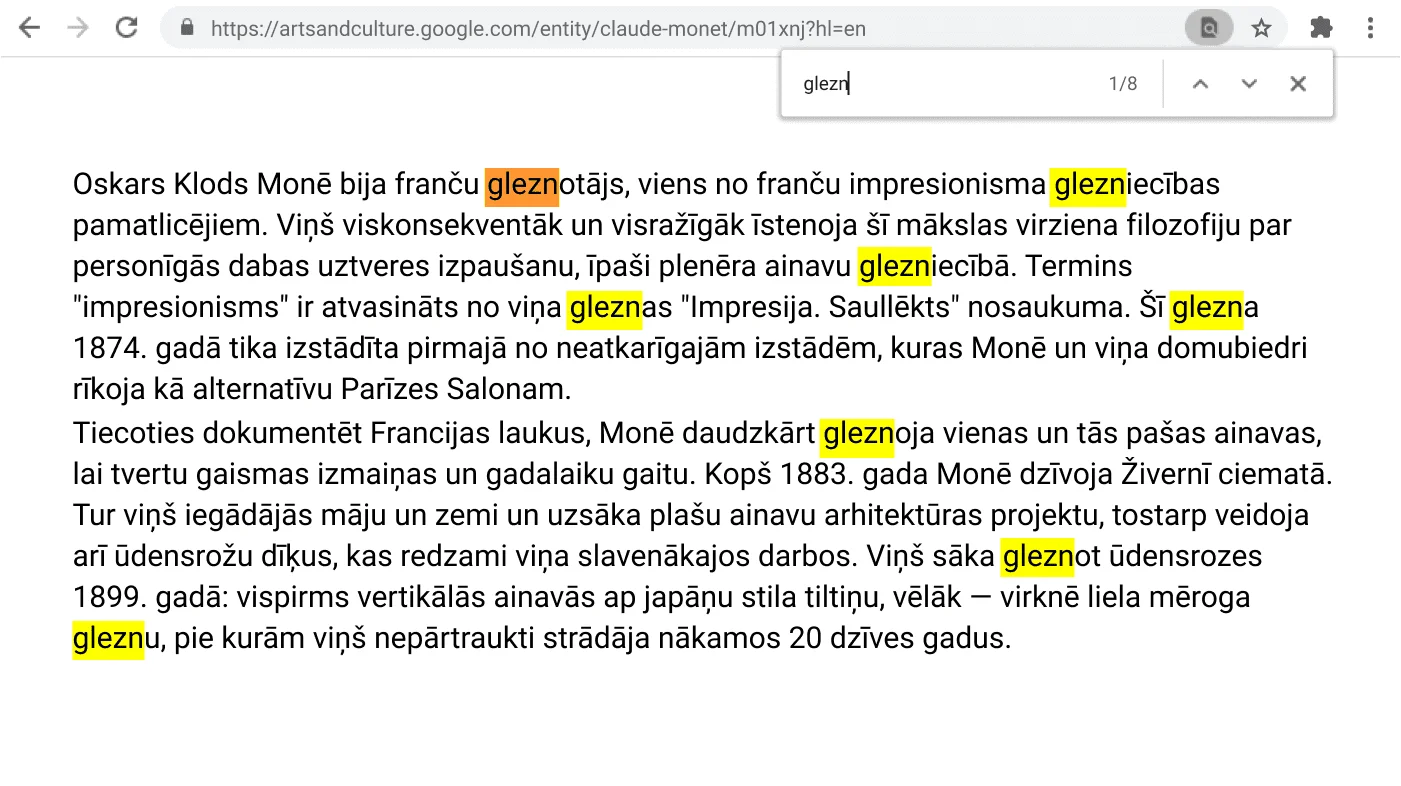Image resolution: width=1401 pixels, height=786 pixels.
Task: Navigate back to the previous page
Action: point(29,27)
